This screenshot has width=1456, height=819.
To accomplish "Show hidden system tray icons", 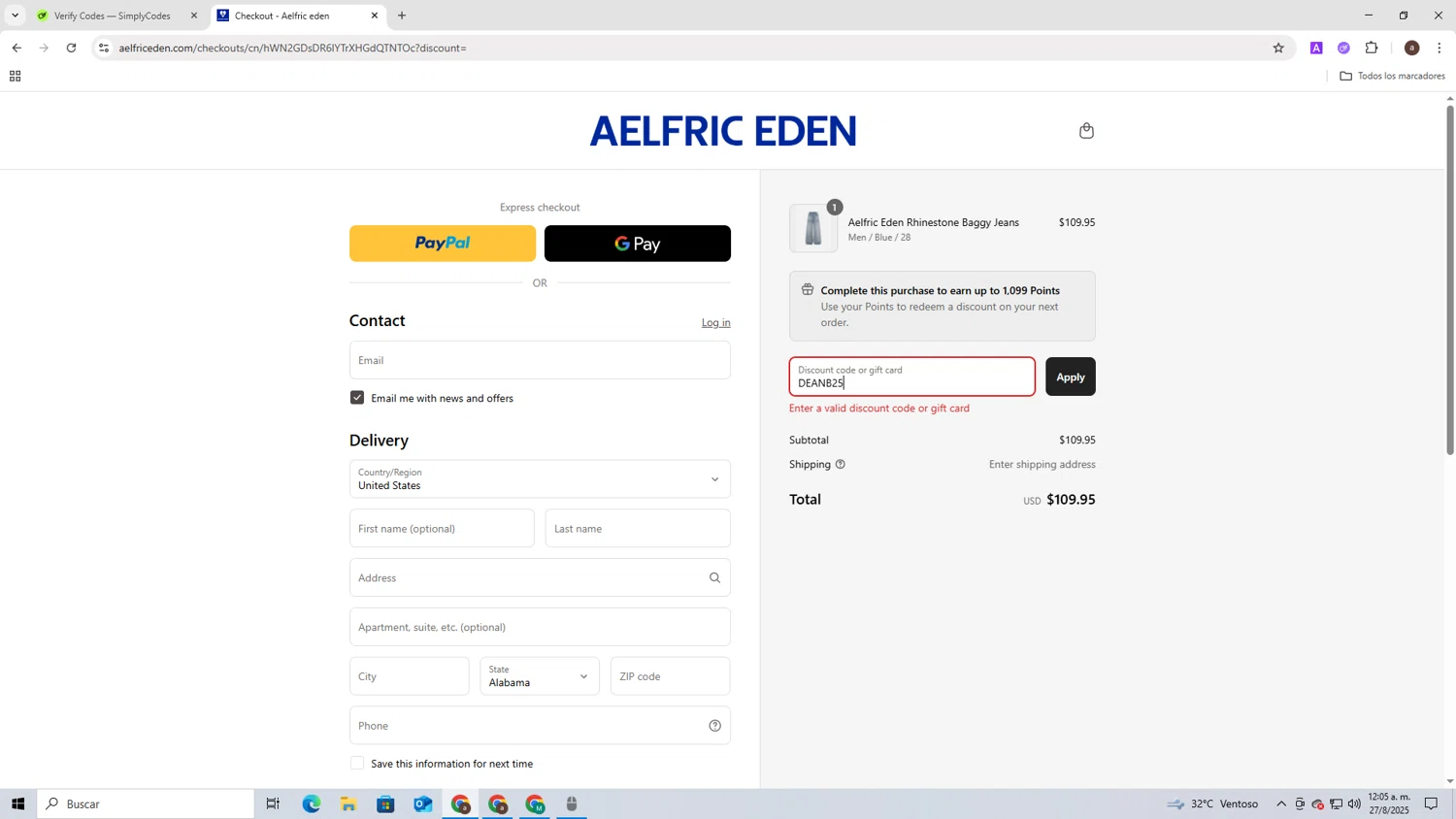I will click(1281, 803).
